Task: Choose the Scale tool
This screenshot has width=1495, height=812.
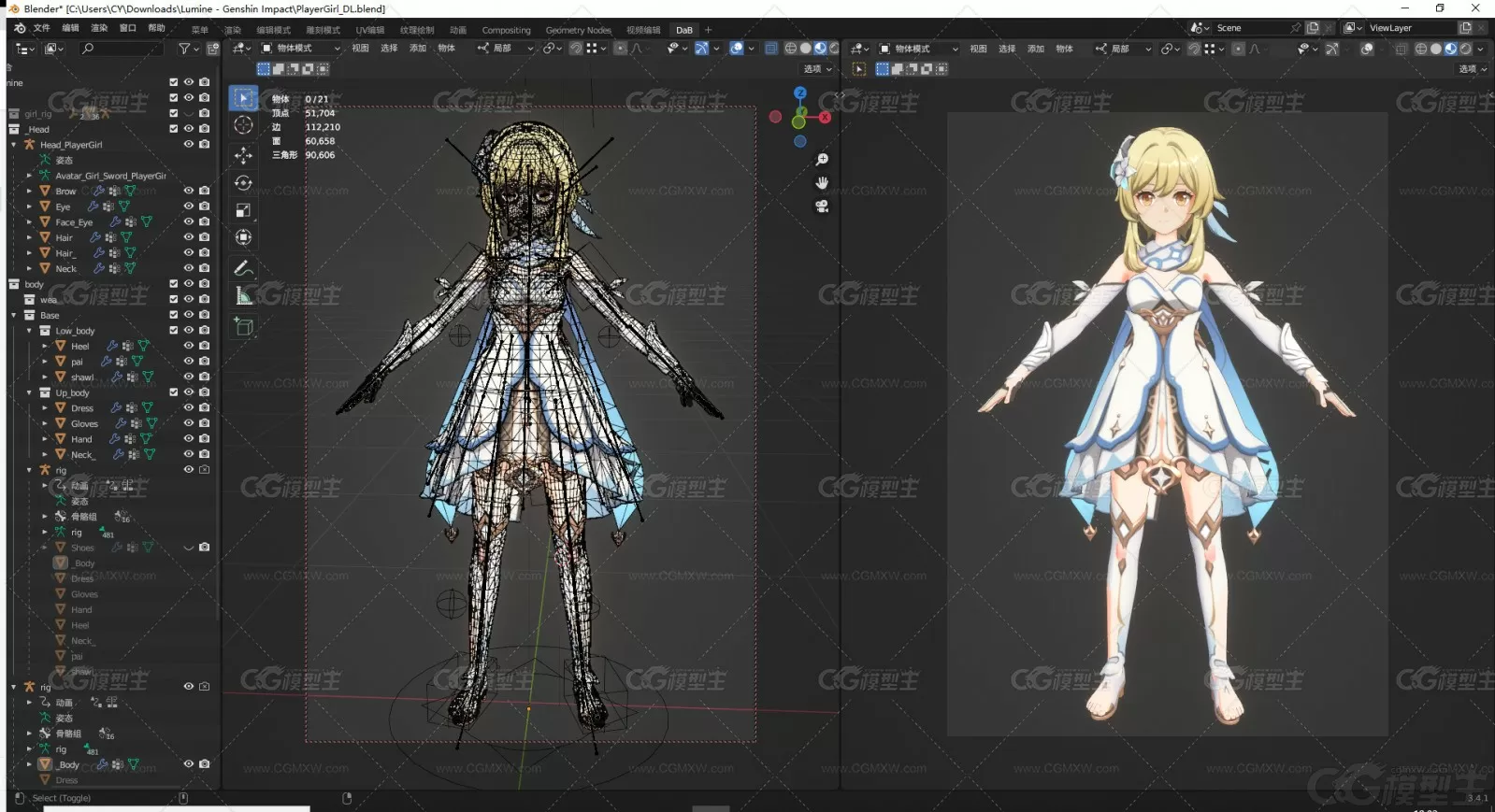Action: point(243,210)
